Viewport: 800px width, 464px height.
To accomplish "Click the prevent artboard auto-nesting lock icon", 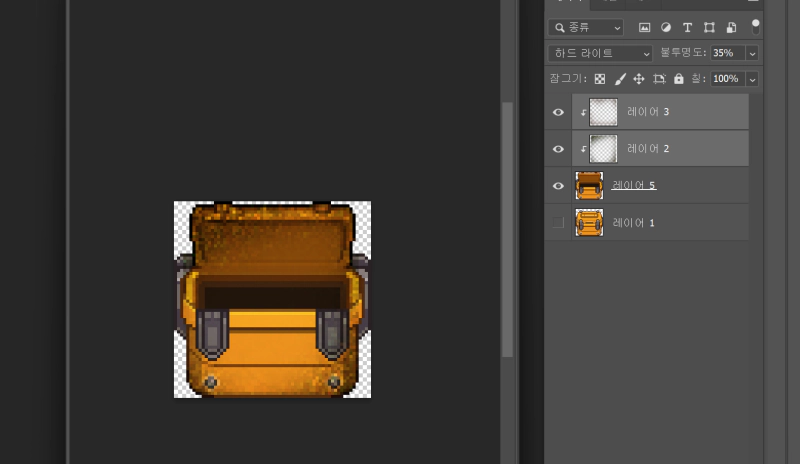I will pyautogui.click(x=659, y=79).
